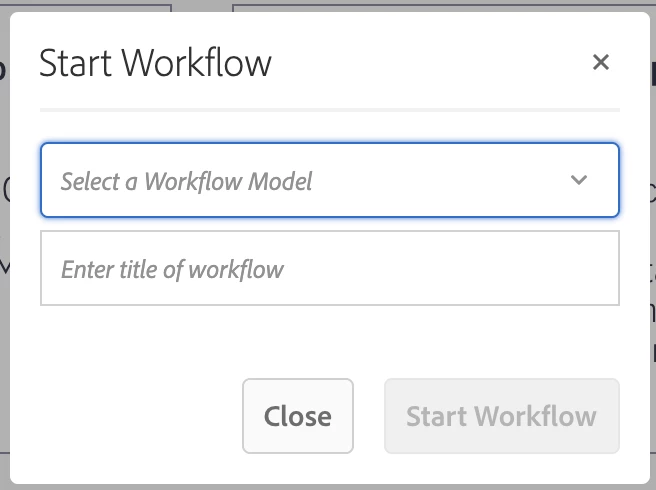Click the Select a Workflow Model placeholder text

coord(187,181)
